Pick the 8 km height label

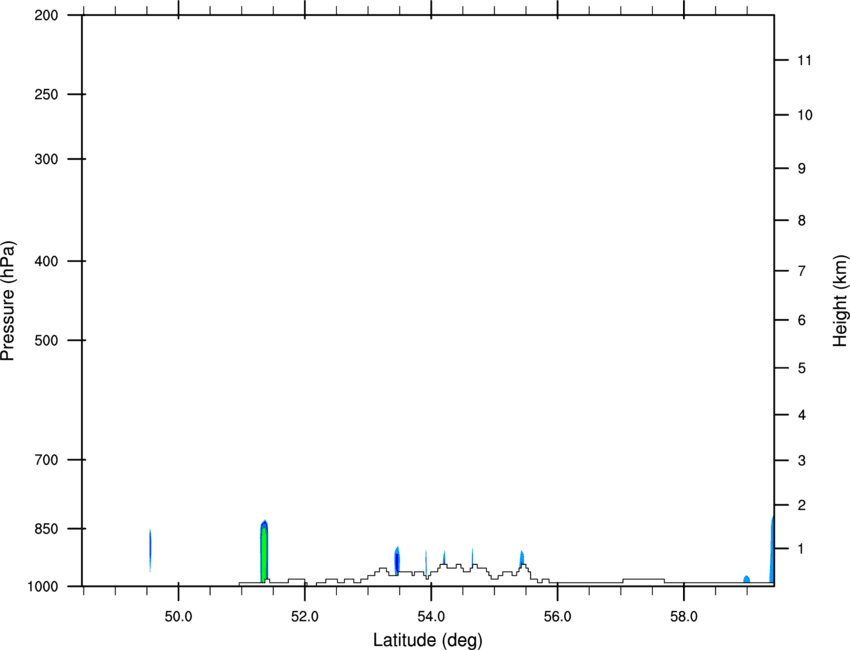[802, 220]
